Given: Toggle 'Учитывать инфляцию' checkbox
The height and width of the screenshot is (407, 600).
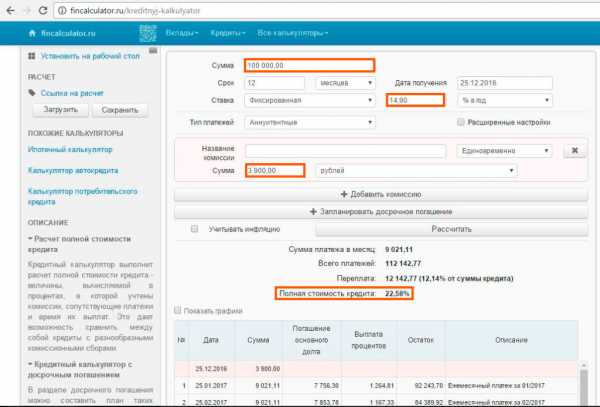Looking at the screenshot, I should [x=195, y=229].
